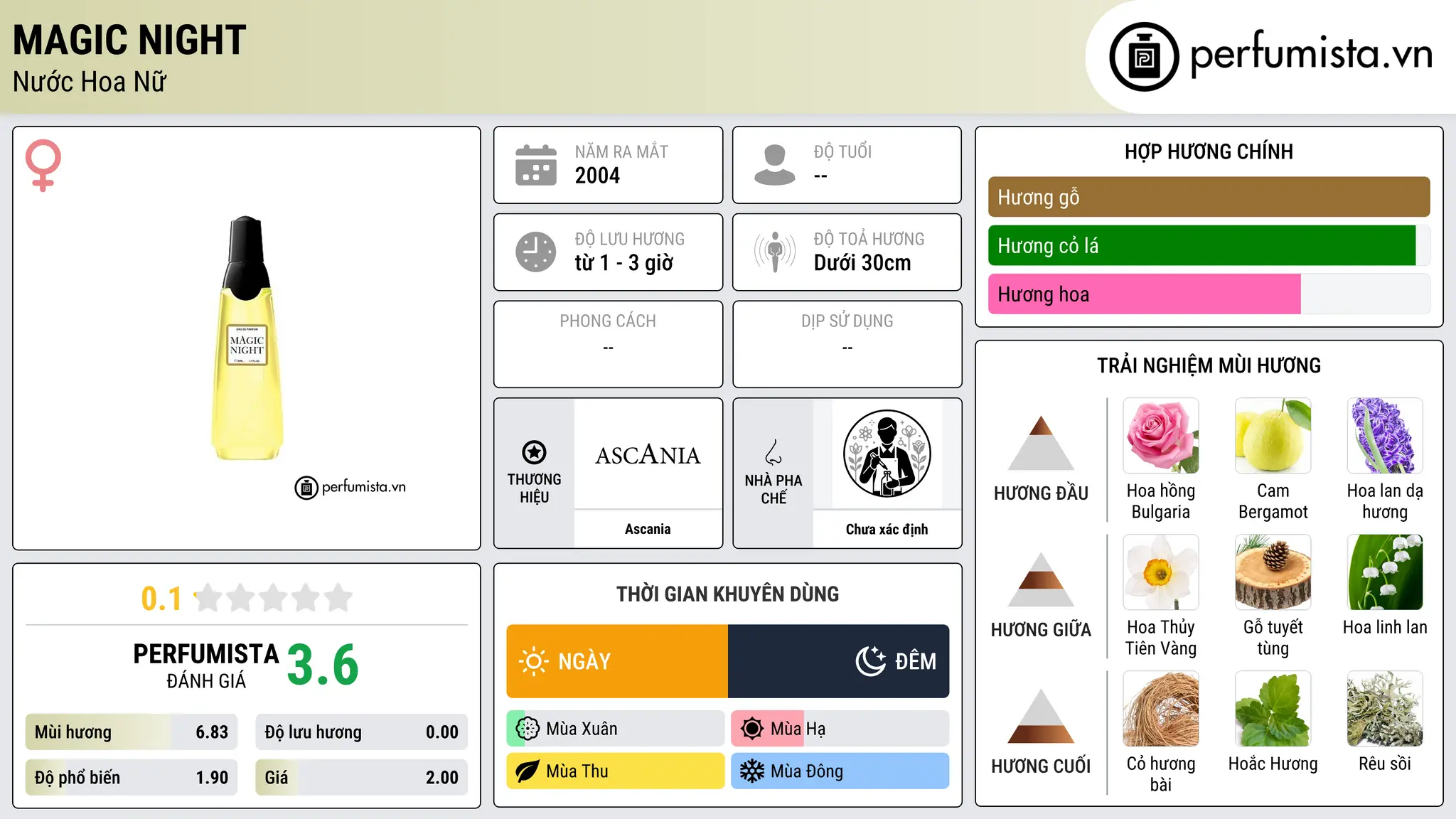Select the Rêu sồi oakmoss image

tap(1385, 709)
